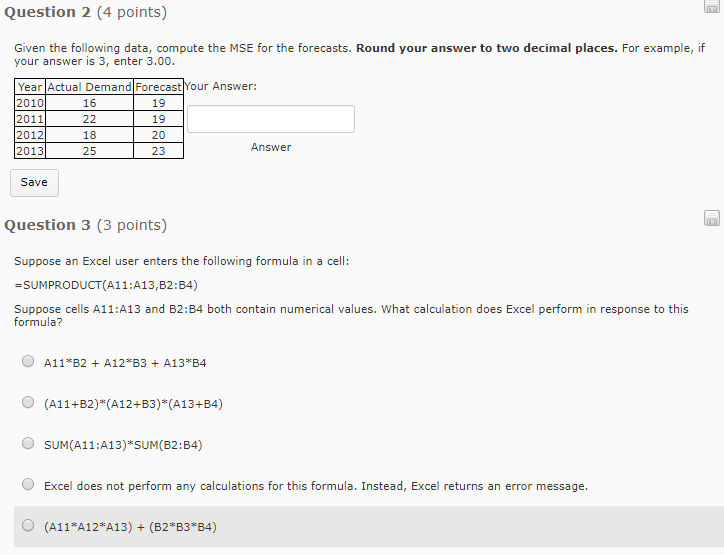Viewport: 724px width, 555px height.
Task: Select the Excel returns an error message option
Action: tap(28, 484)
